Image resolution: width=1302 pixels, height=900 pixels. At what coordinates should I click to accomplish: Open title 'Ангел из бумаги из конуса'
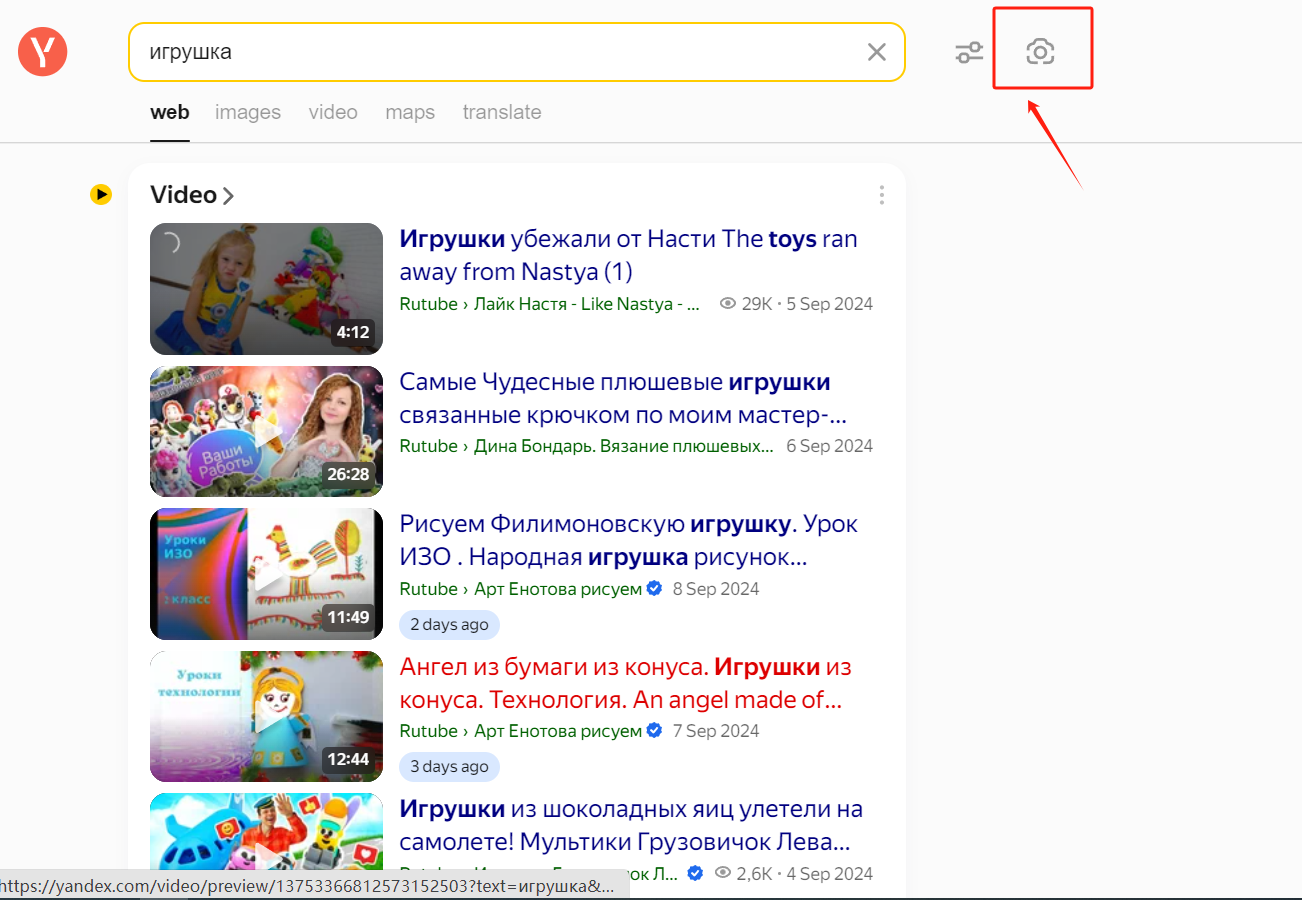point(625,683)
